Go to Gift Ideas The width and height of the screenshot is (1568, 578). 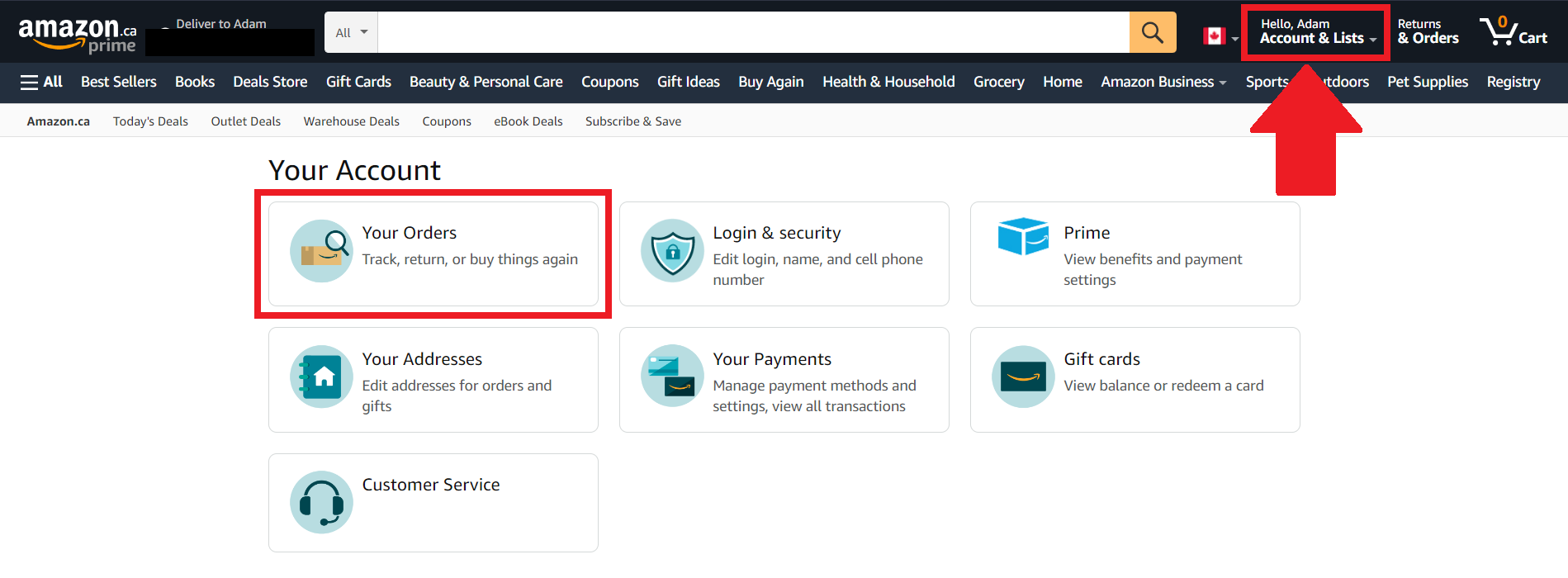(x=689, y=82)
